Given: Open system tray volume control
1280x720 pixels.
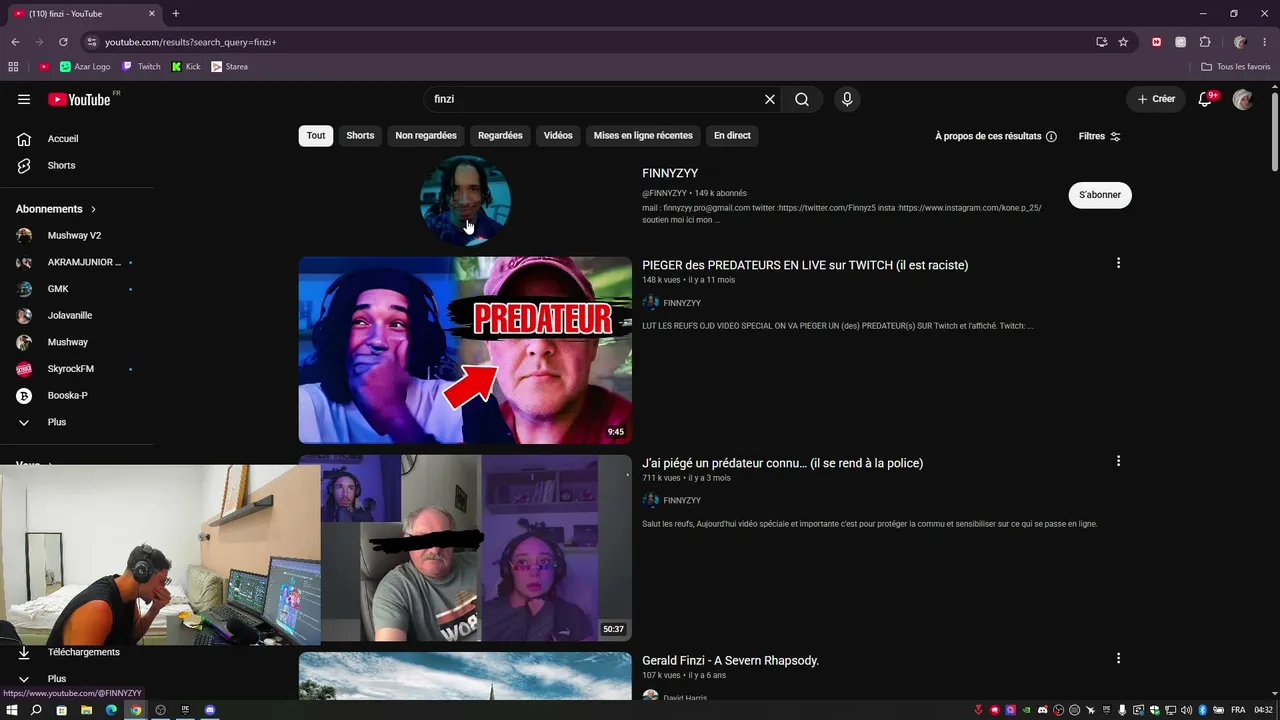Looking at the screenshot, I should point(1185,710).
